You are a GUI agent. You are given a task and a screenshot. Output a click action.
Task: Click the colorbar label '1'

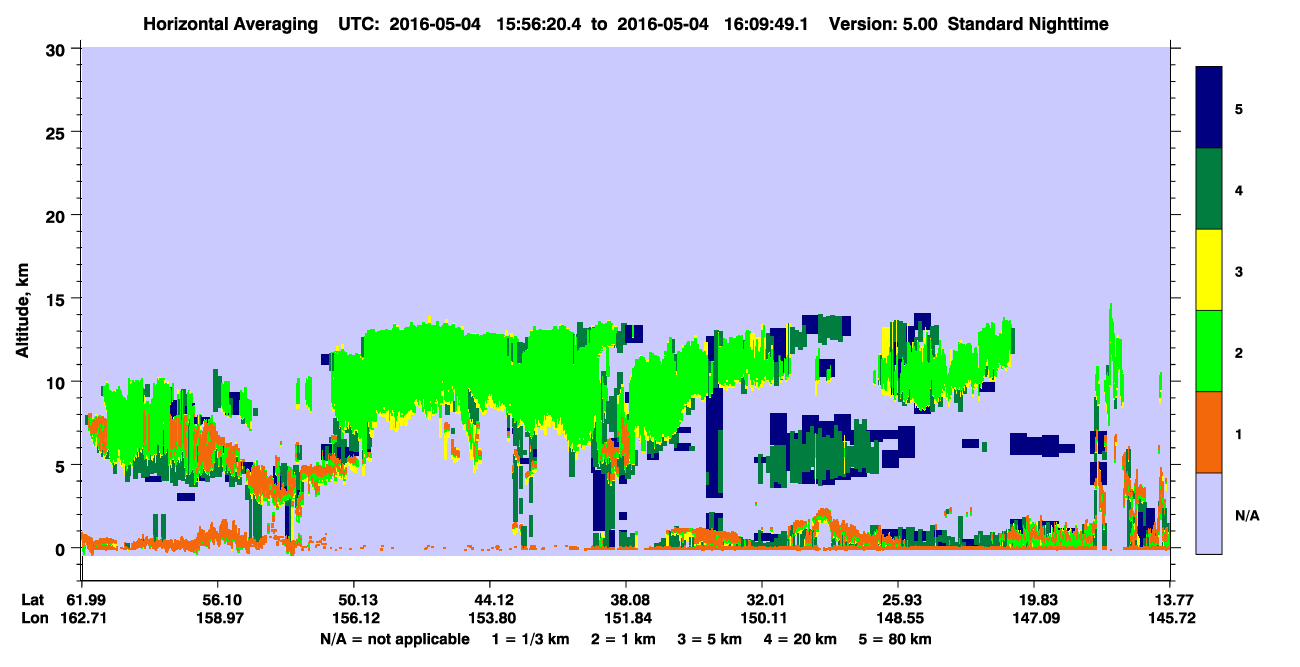coord(1239,432)
